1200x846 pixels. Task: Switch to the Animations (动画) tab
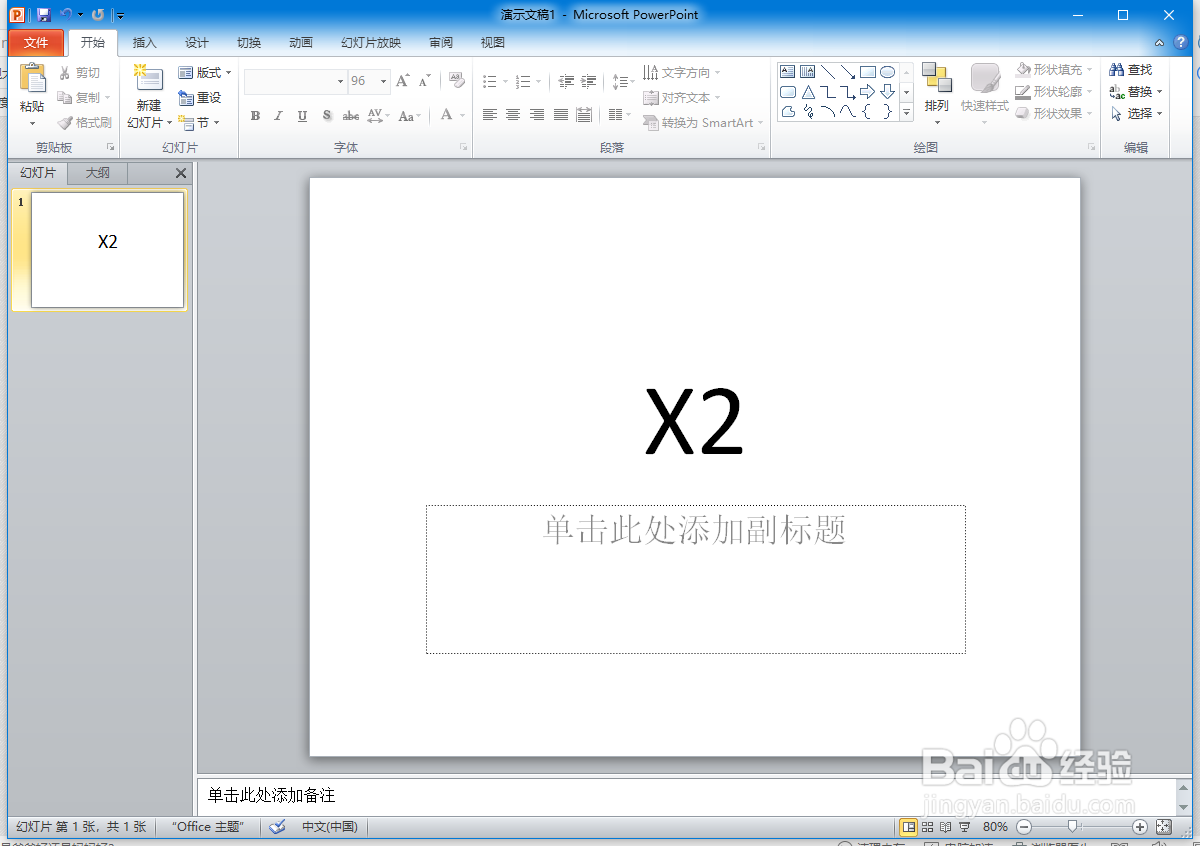pos(301,43)
